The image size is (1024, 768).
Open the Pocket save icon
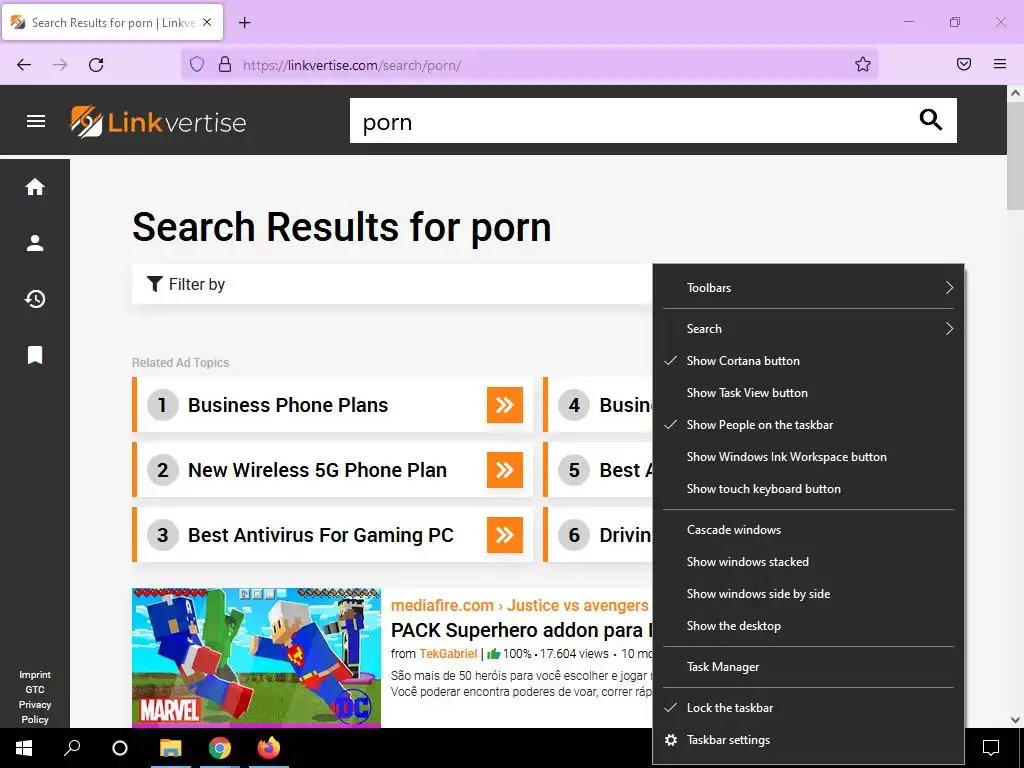coord(964,64)
